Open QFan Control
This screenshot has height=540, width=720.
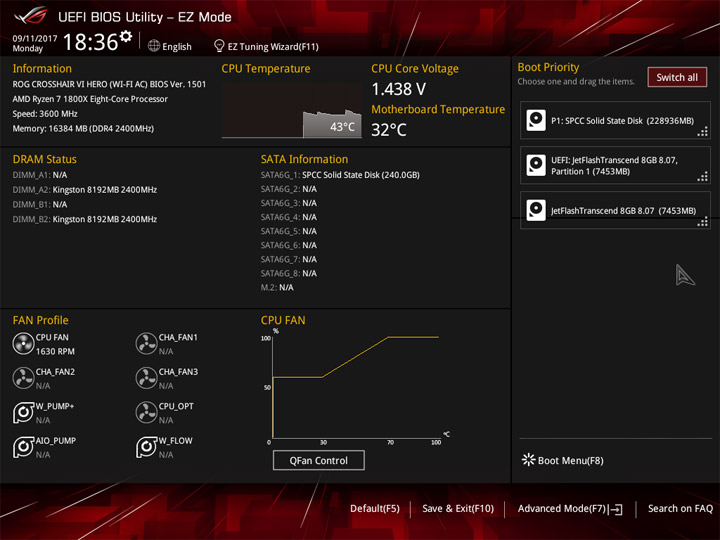(x=319, y=460)
